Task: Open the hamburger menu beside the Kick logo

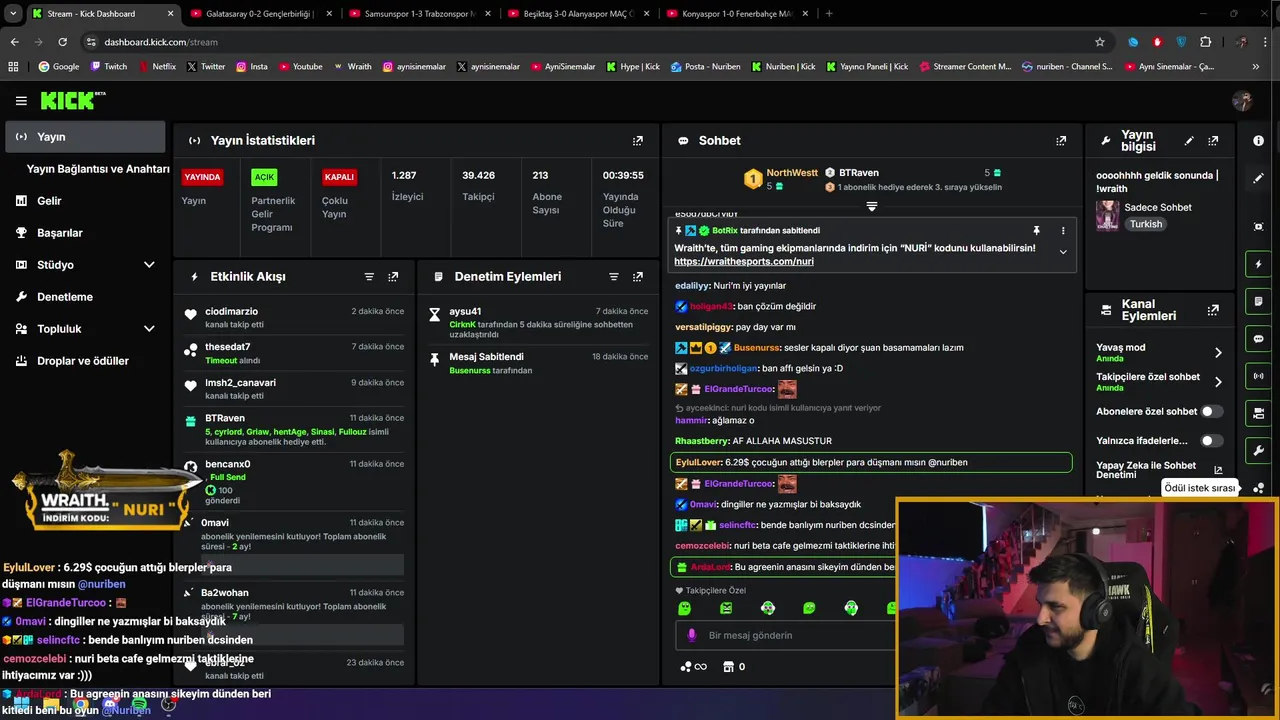Action: [x=21, y=101]
